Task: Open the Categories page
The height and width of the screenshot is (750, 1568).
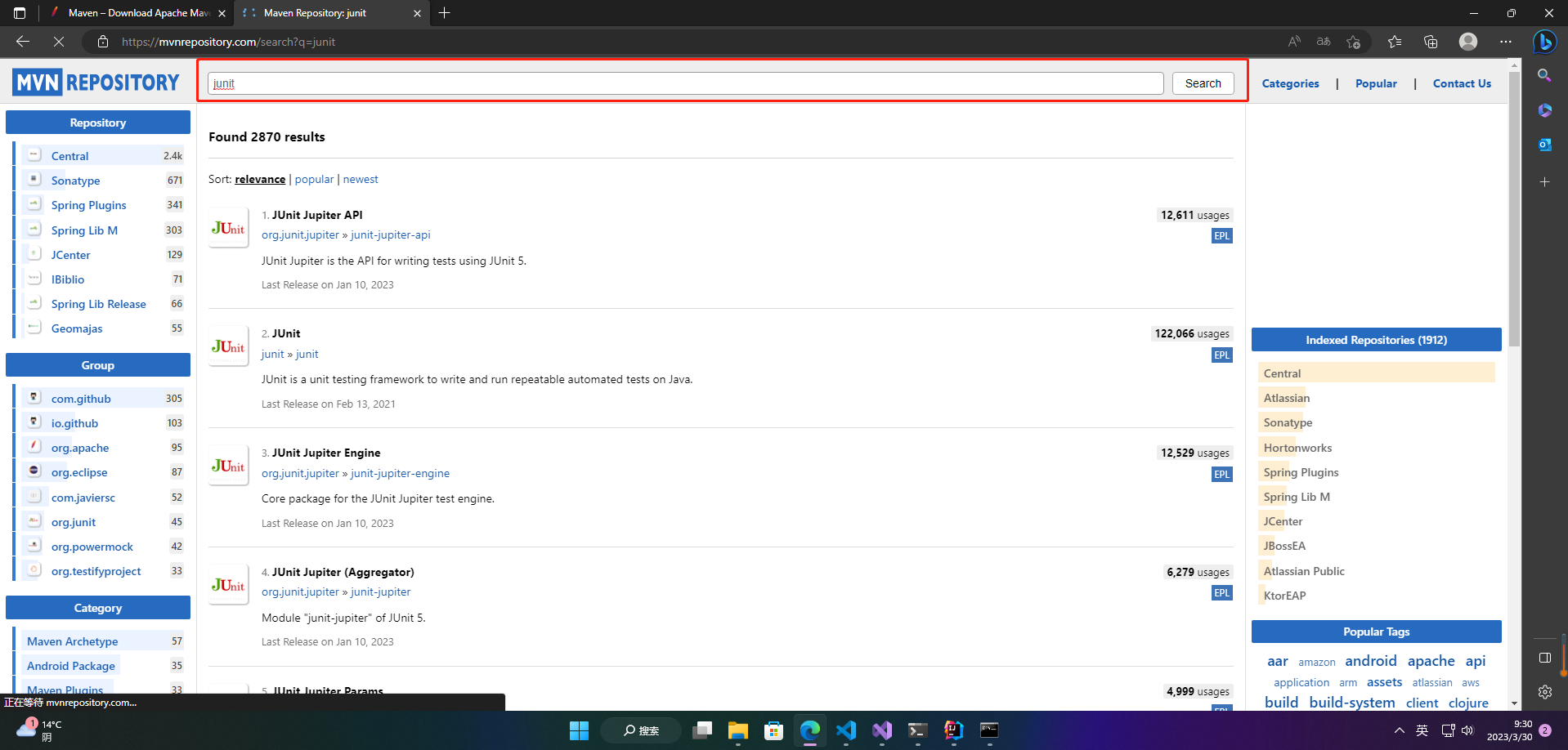Action: coord(1290,83)
